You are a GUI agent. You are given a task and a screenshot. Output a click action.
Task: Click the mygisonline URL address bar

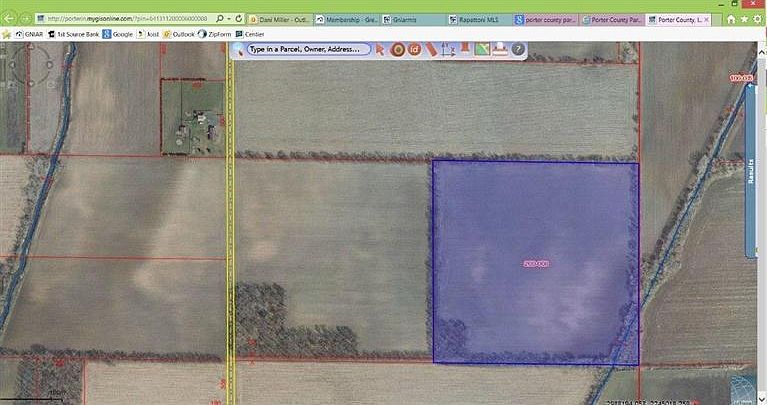pyautogui.click(x=128, y=19)
